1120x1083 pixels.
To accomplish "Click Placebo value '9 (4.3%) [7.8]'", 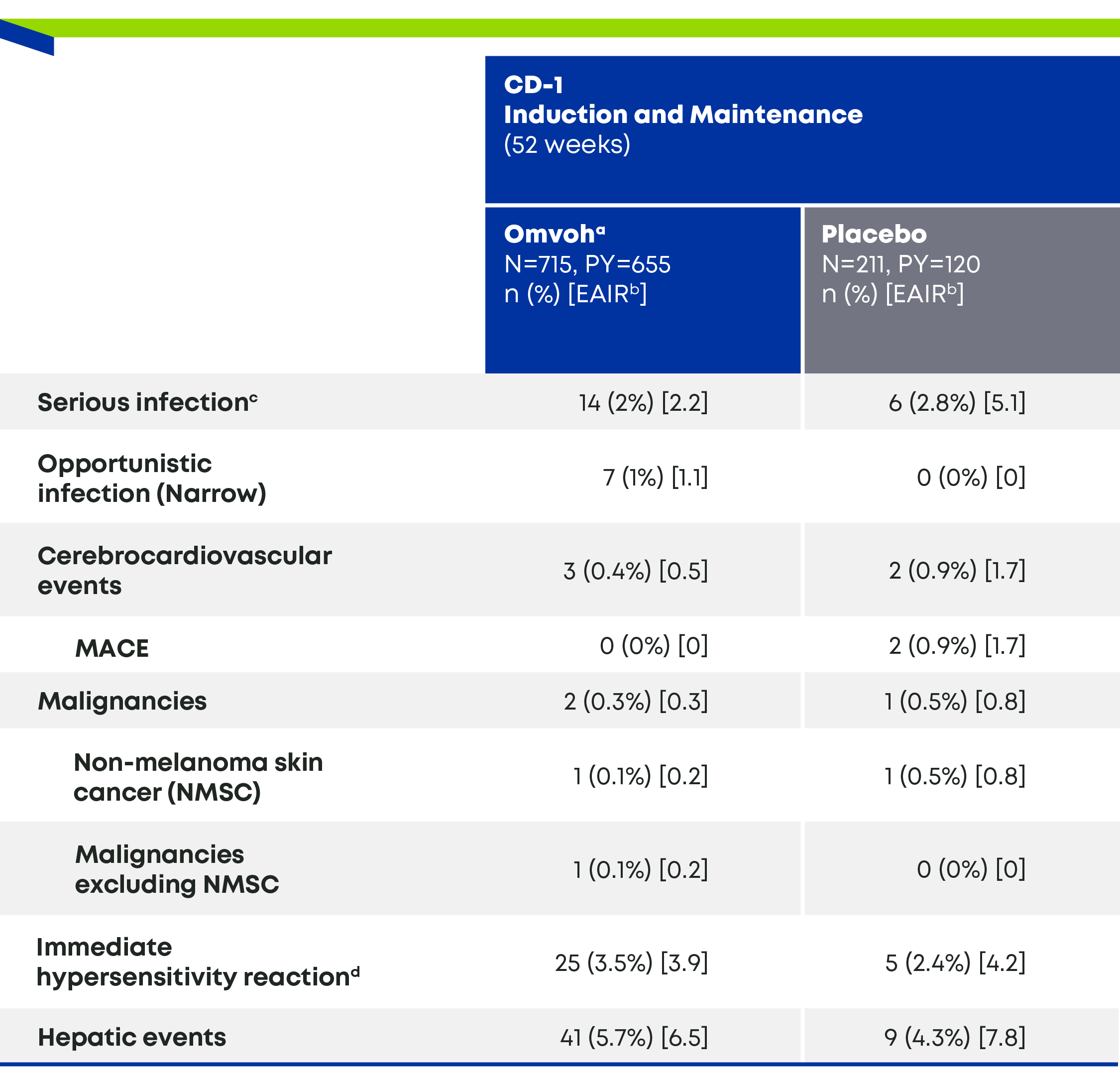I will click(x=955, y=1038).
